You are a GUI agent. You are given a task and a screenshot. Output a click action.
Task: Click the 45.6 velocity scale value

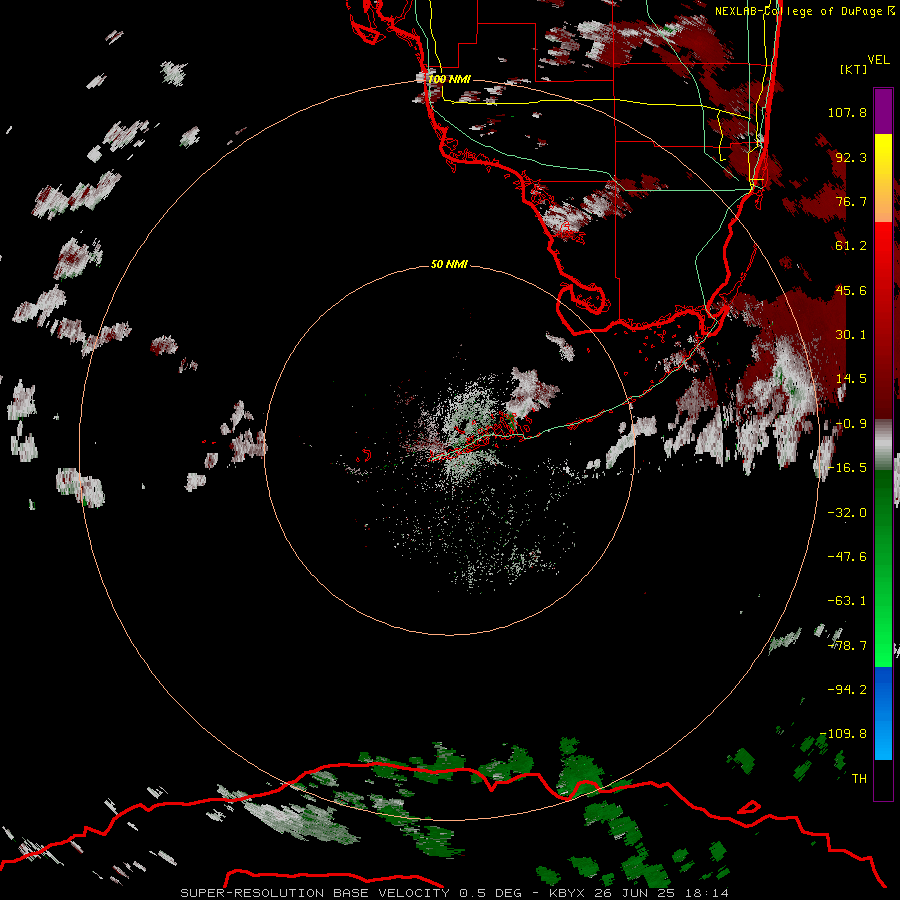click(851, 290)
